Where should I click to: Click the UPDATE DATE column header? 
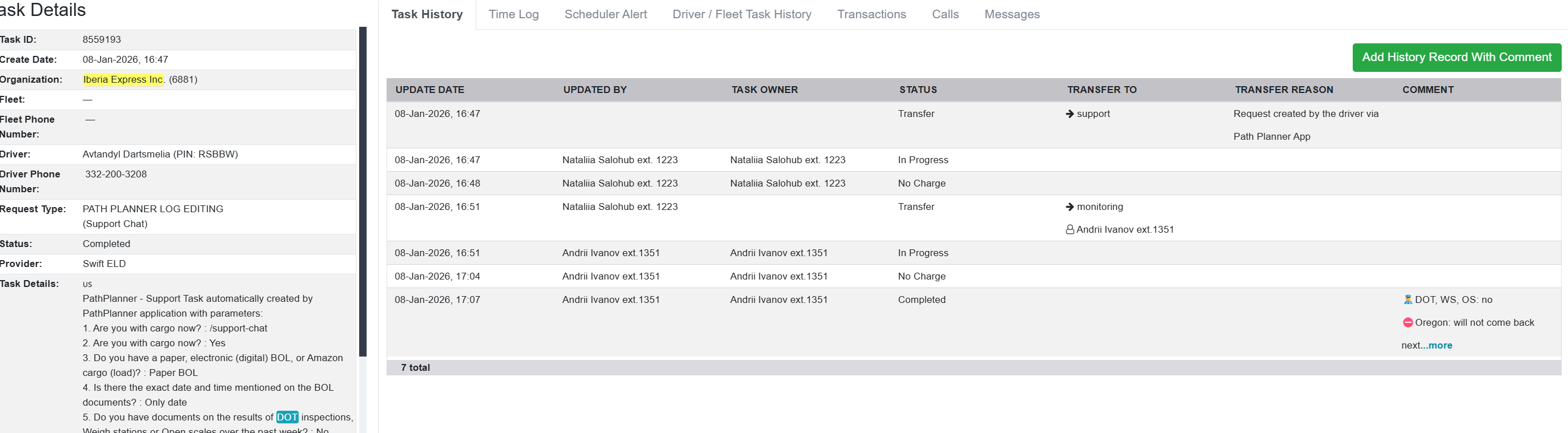430,90
